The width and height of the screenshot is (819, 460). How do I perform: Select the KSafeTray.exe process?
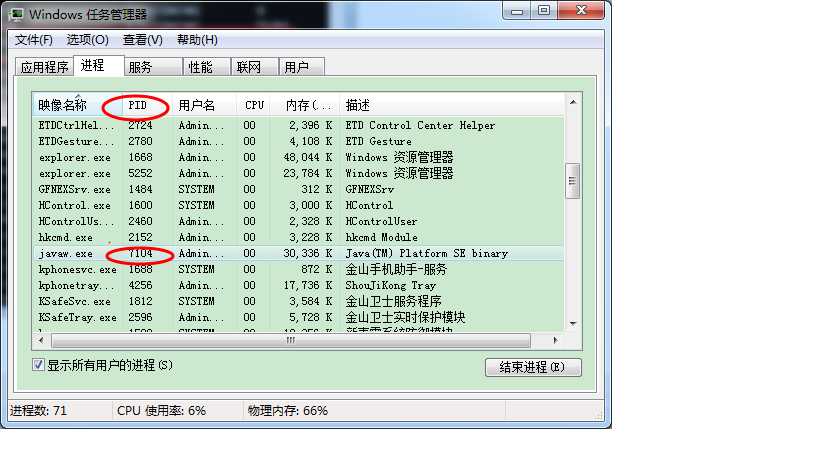click(x=298, y=317)
